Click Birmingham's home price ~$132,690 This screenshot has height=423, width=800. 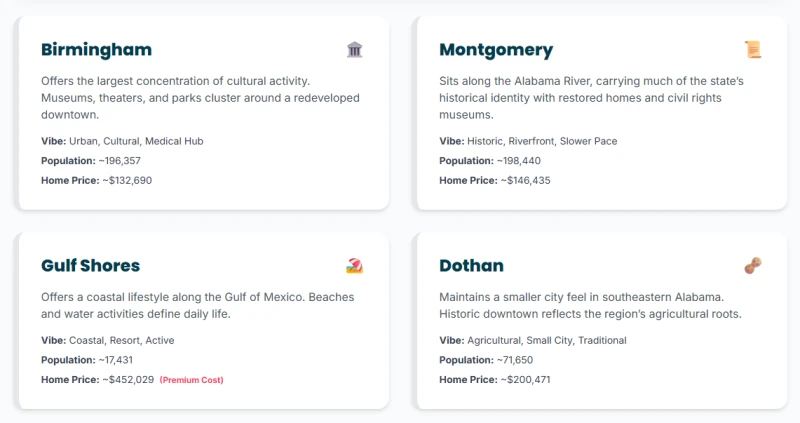pos(127,181)
